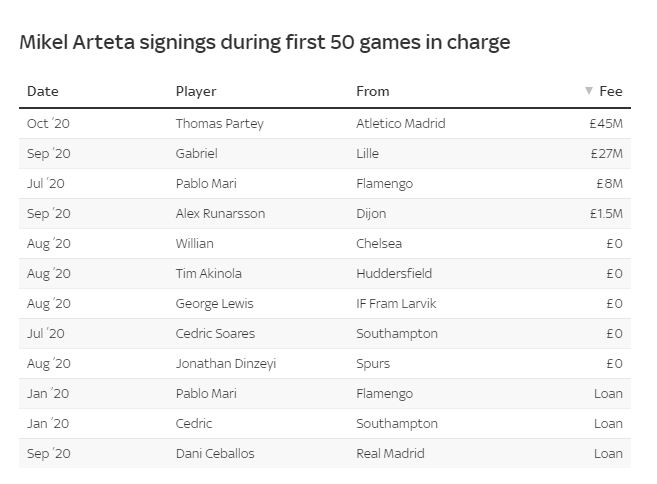Click Dani Ceballos player cell
657x484 pixels.
click(x=215, y=454)
